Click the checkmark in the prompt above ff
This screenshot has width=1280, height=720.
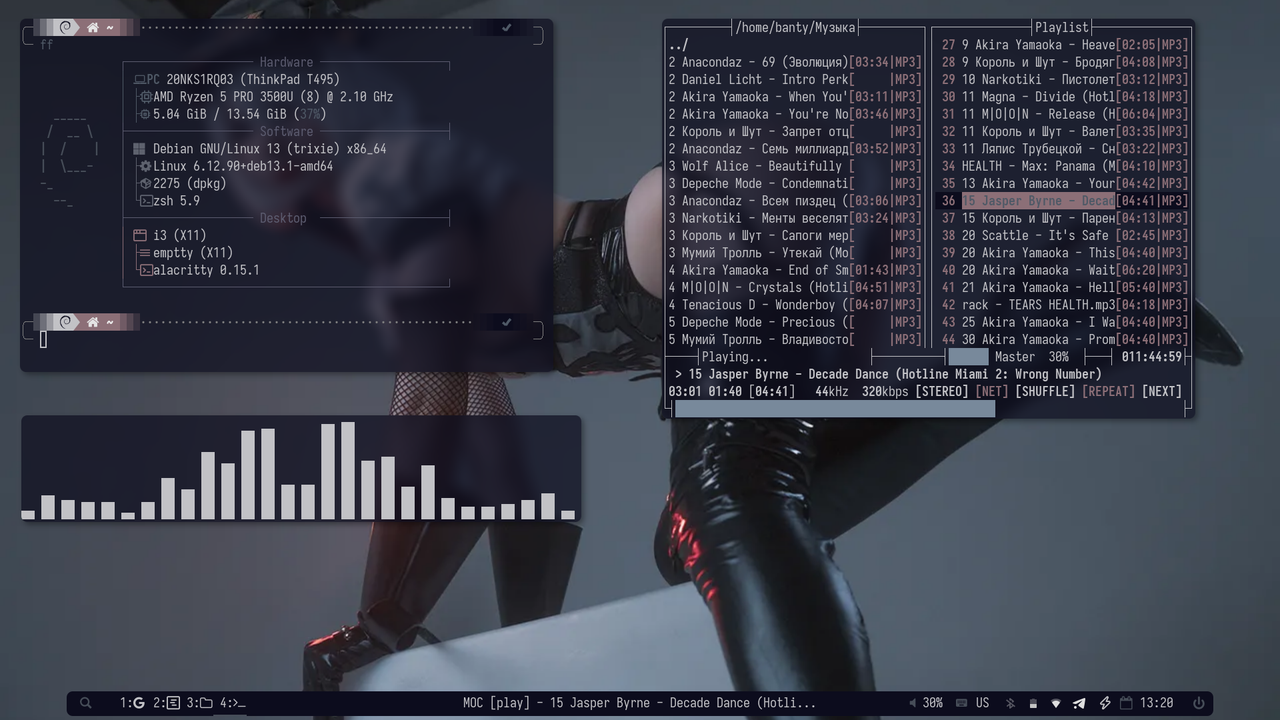507,28
